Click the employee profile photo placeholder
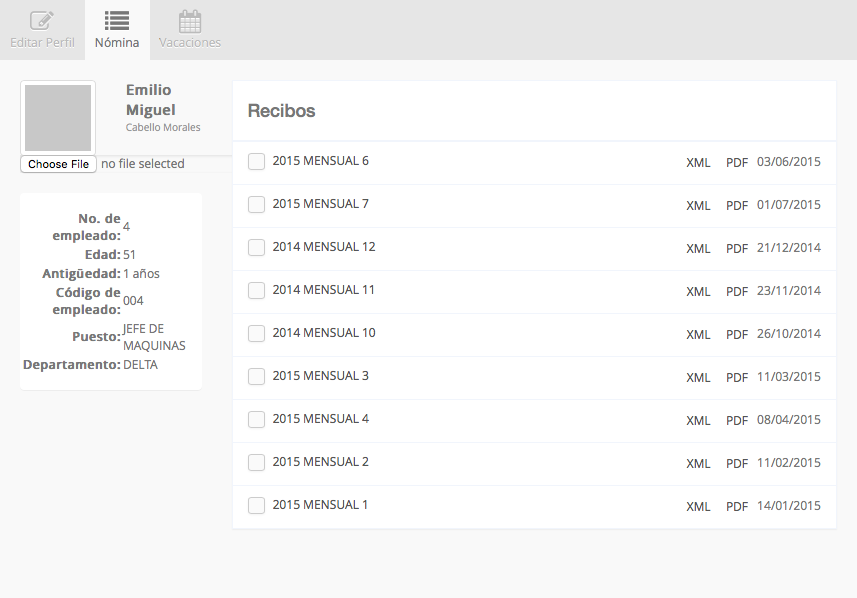The image size is (857, 598). [58, 118]
